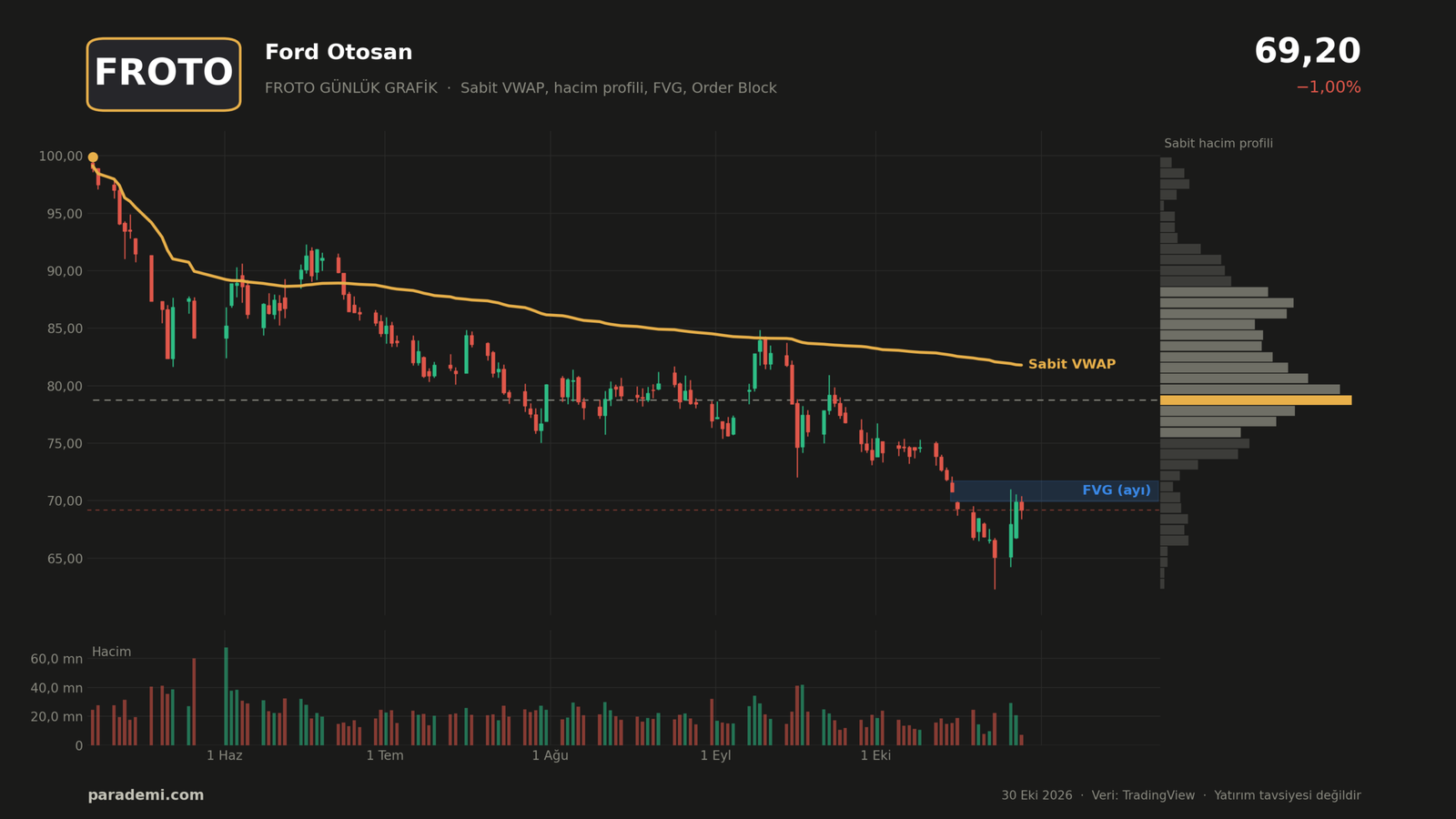Click the 40,0 mn volume axis label
The height and width of the screenshot is (819, 1456).
pyautogui.click(x=56, y=688)
